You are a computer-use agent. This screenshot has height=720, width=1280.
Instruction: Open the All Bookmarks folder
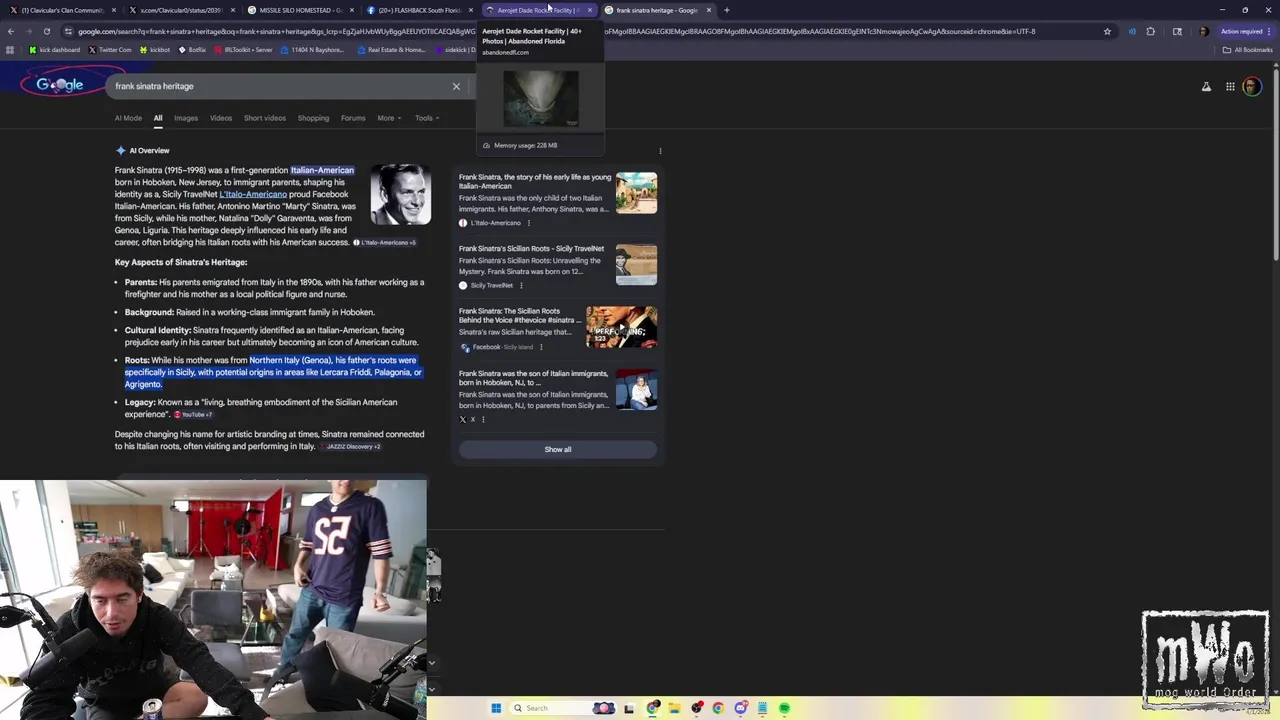pos(1247,49)
